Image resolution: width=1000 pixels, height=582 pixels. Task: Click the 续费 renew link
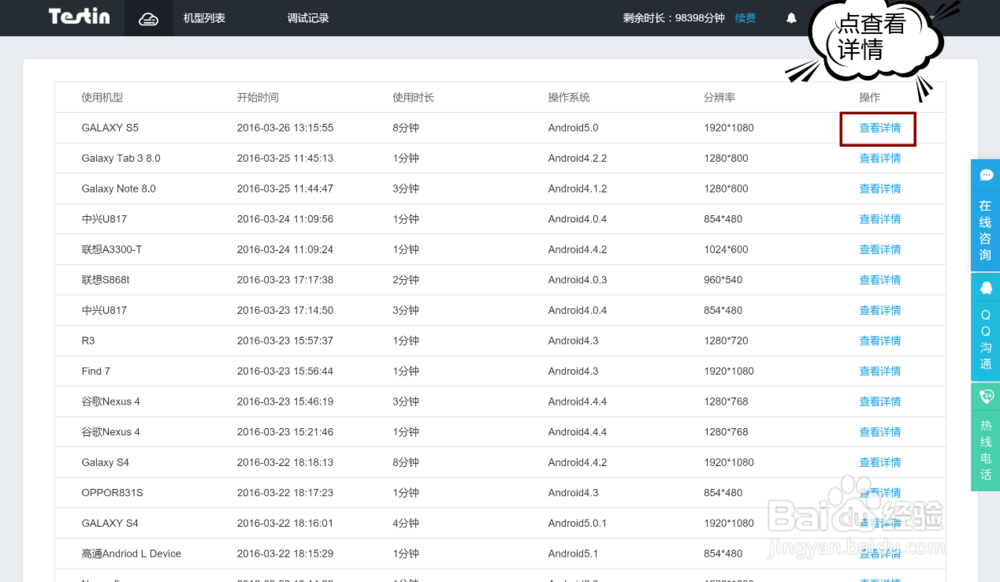[x=745, y=18]
